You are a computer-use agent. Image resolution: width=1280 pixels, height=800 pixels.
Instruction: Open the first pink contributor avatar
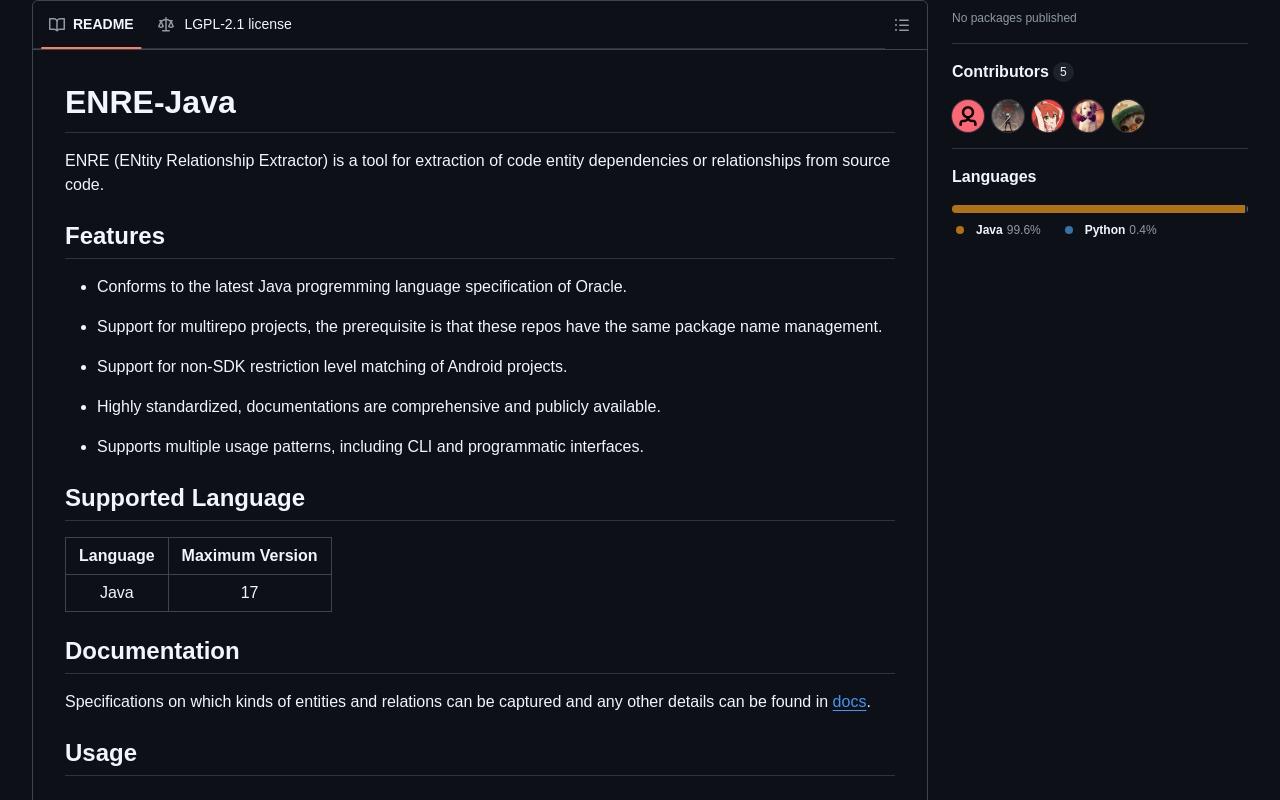click(968, 116)
